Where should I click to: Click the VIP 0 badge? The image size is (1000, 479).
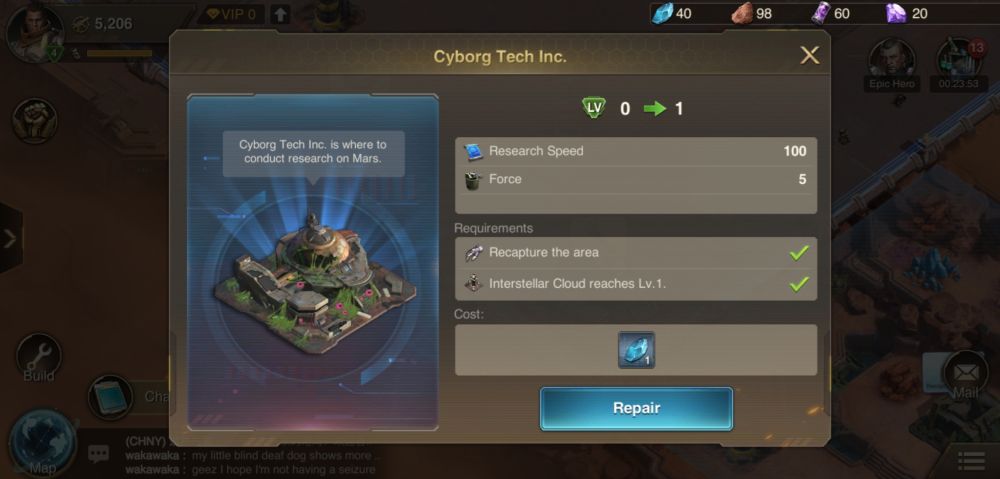click(x=232, y=14)
